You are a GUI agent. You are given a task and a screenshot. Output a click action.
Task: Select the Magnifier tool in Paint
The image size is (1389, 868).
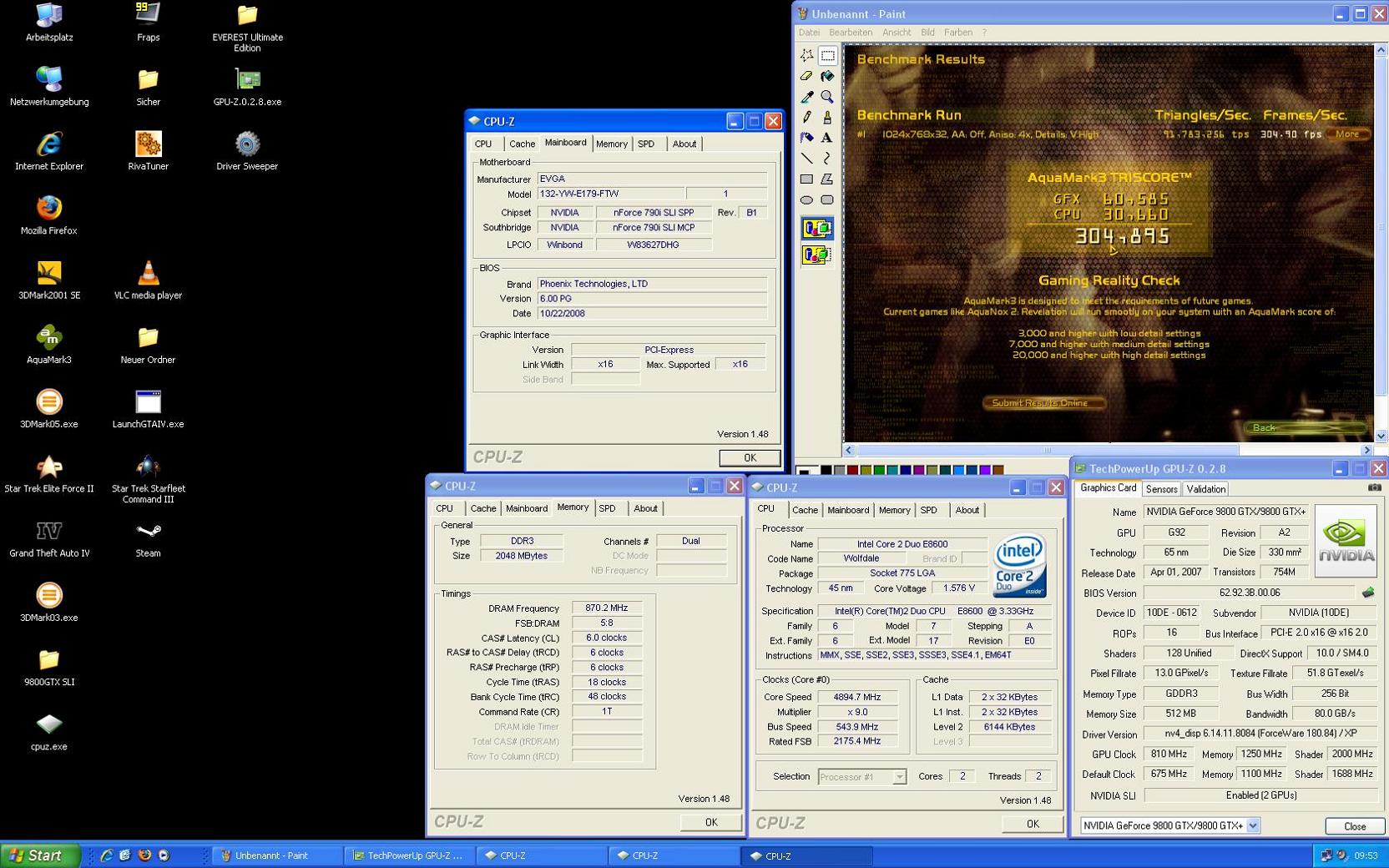(827, 97)
